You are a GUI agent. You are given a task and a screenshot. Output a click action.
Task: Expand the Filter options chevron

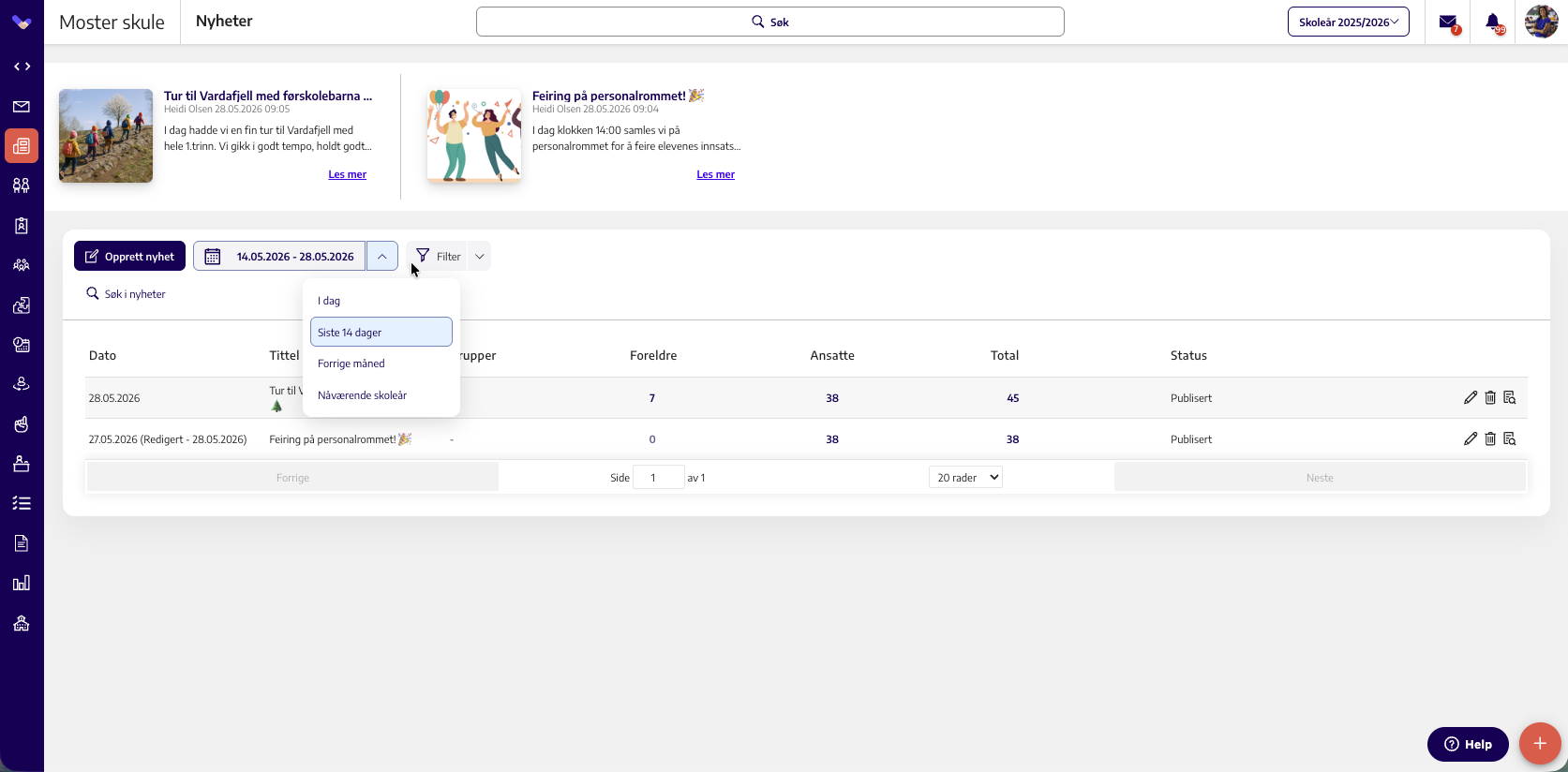(480, 256)
